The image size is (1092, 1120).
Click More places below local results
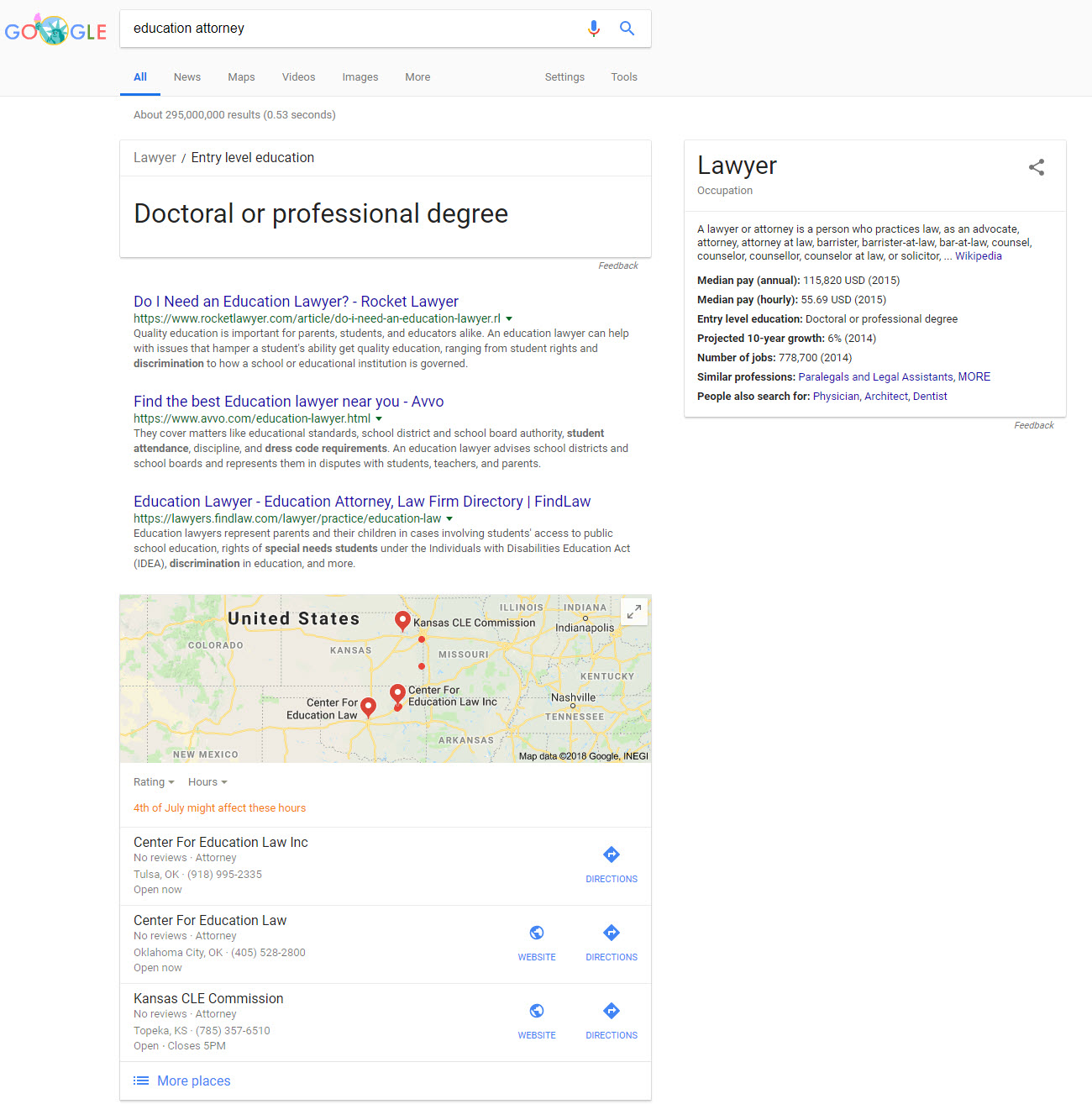pyautogui.click(x=193, y=1081)
